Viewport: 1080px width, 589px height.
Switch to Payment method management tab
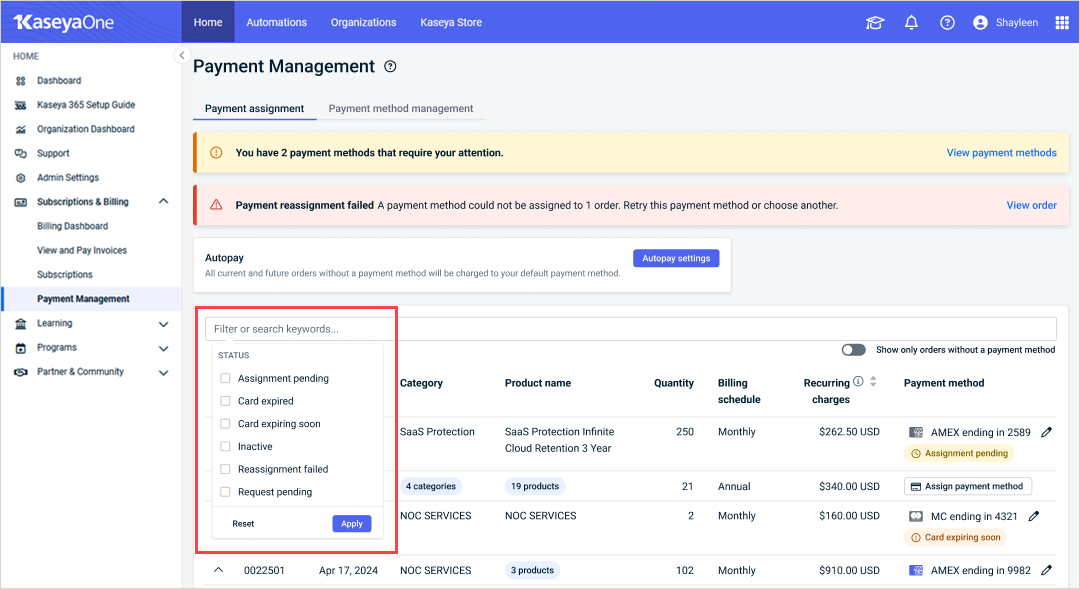pyautogui.click(x=401, y=108)
